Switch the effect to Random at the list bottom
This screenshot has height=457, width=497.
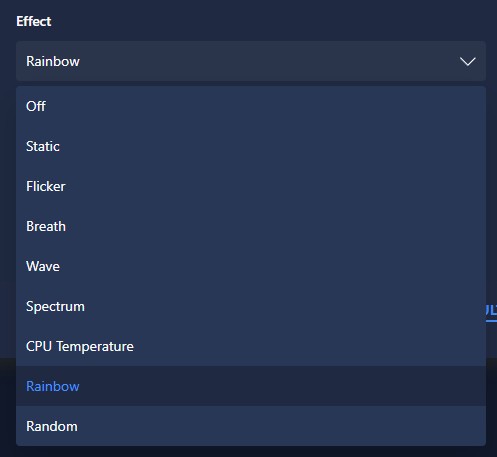coord(251,426)
